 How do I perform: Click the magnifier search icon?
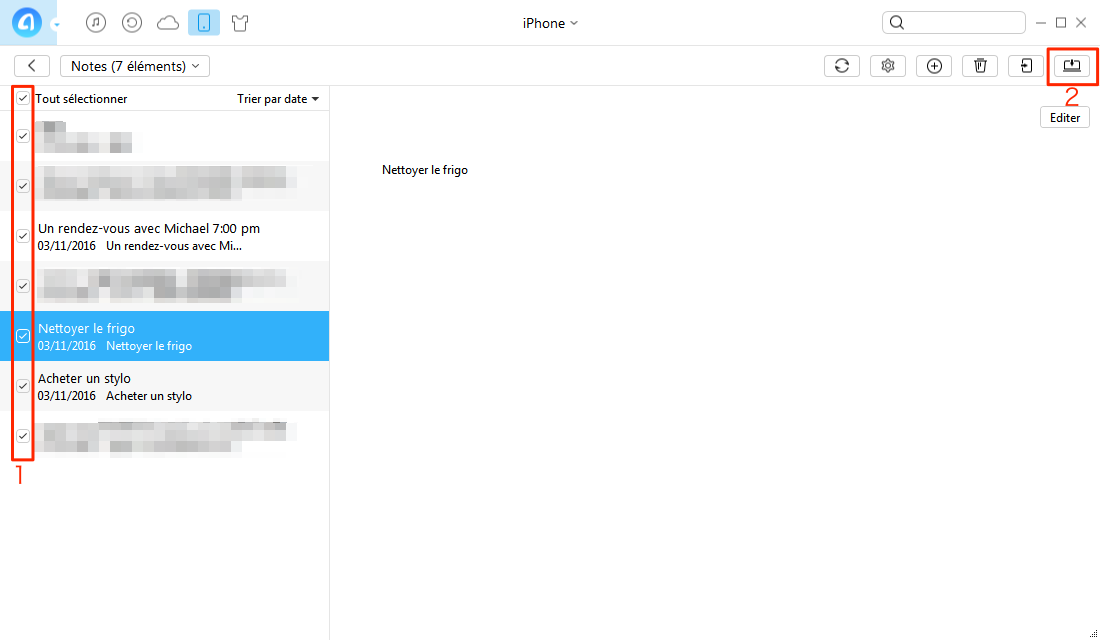897,22
